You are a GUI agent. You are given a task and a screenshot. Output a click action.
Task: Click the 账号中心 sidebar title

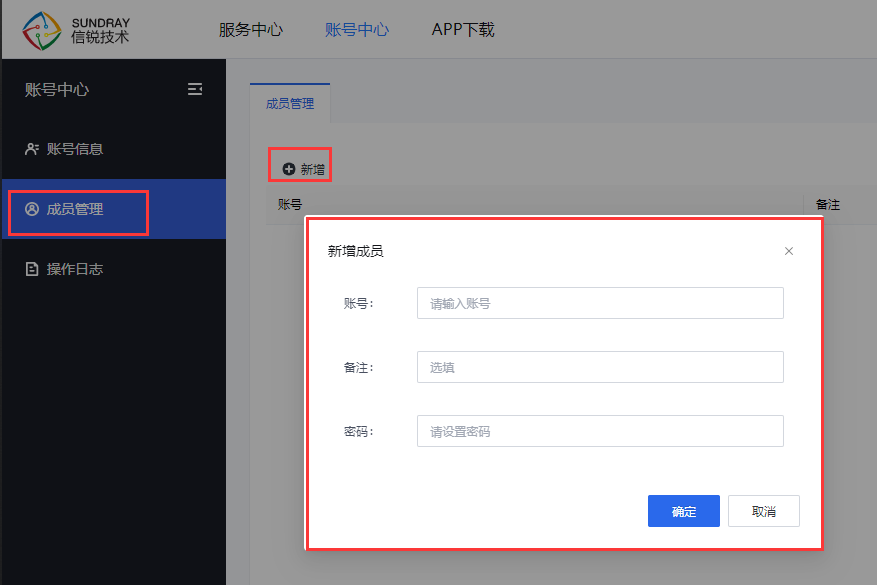coord(57,89)
